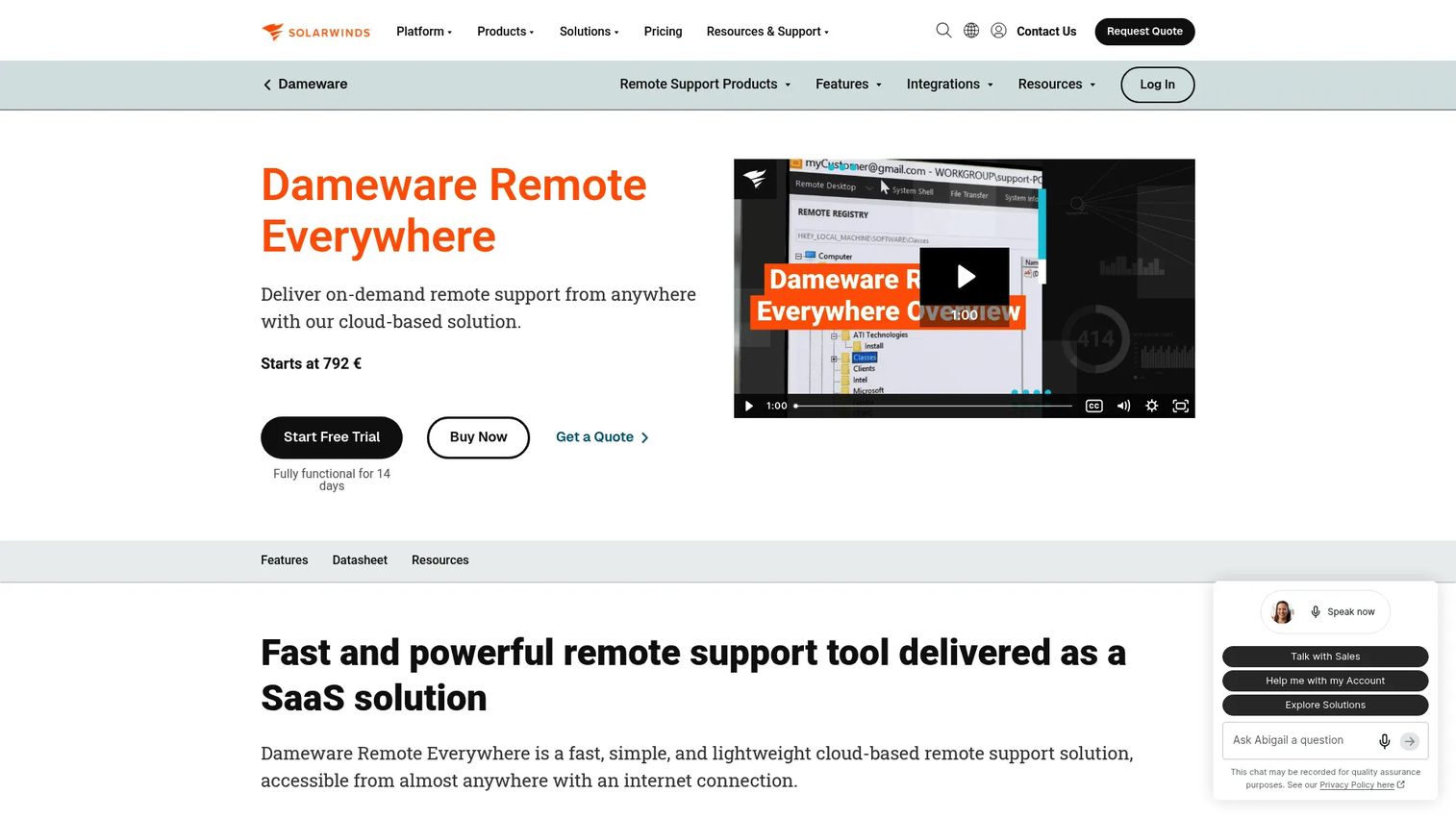Play the video using the center play button

tap(965, 277)
